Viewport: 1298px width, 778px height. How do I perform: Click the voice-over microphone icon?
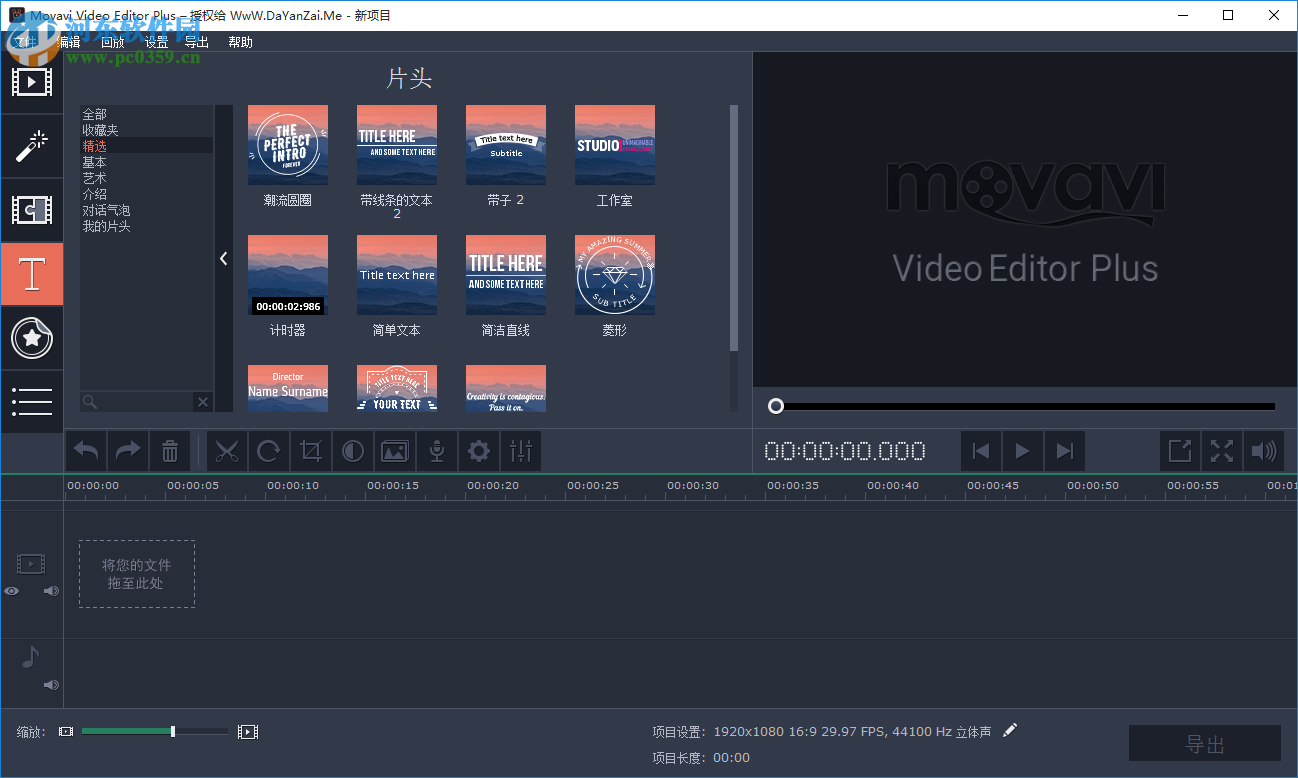436,450
